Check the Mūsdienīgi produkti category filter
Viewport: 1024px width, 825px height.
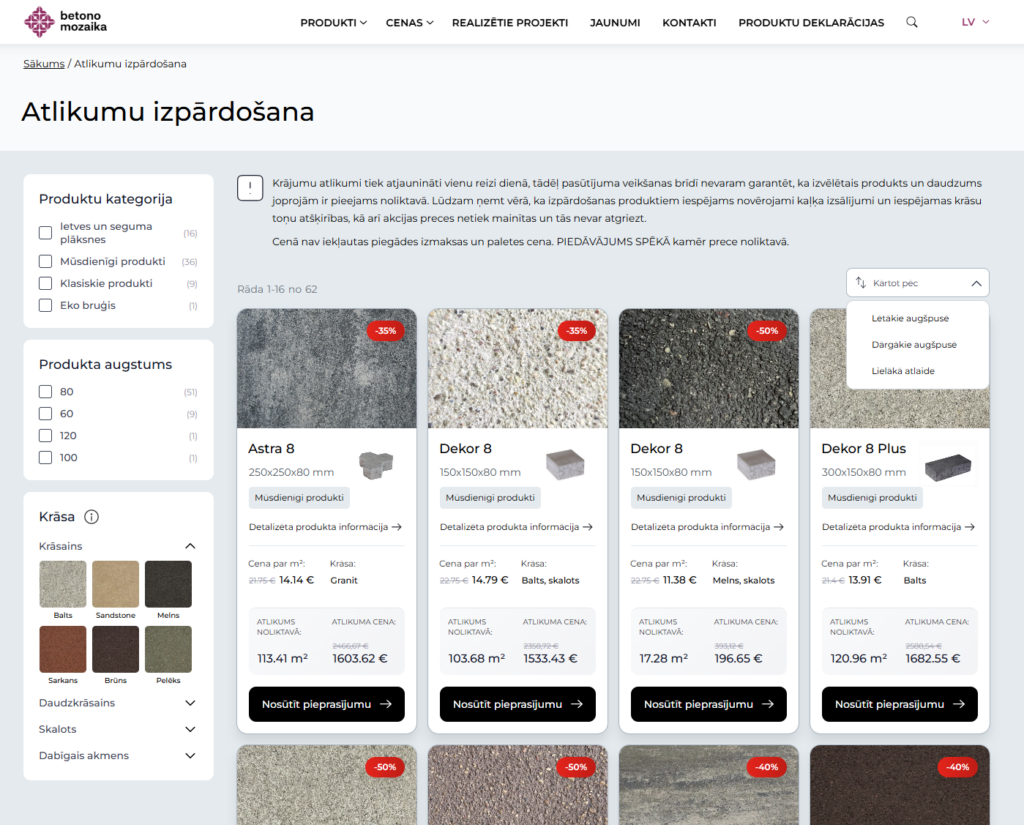tap(45, 261)
